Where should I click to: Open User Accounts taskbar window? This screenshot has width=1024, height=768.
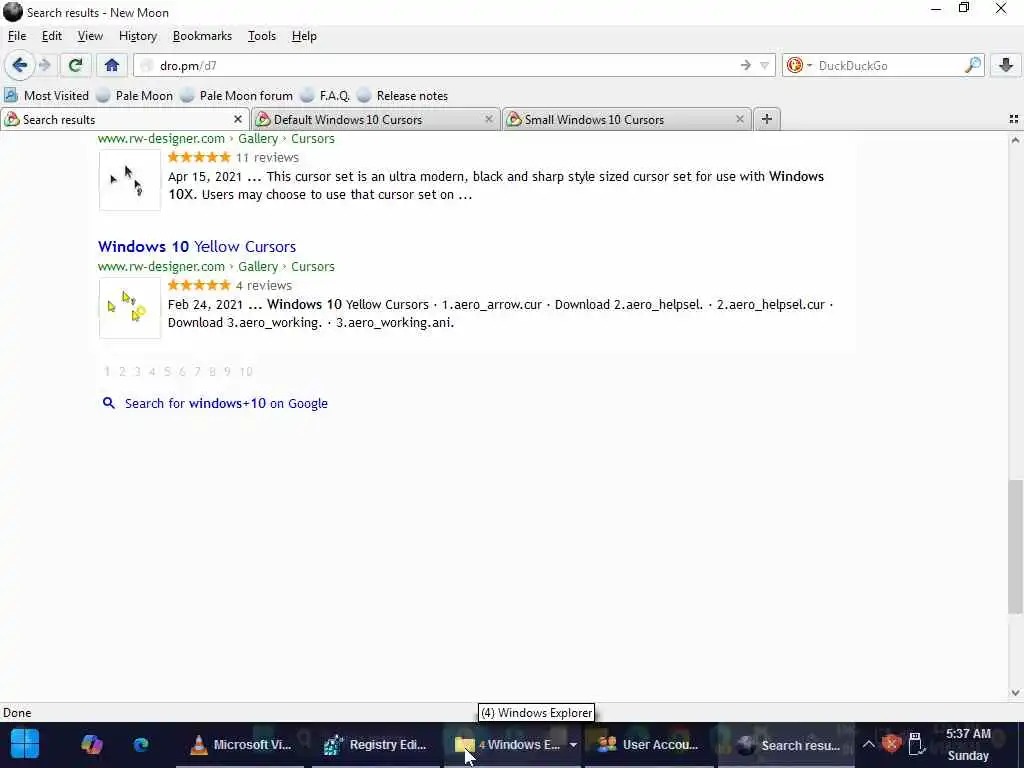pos(648,744)
